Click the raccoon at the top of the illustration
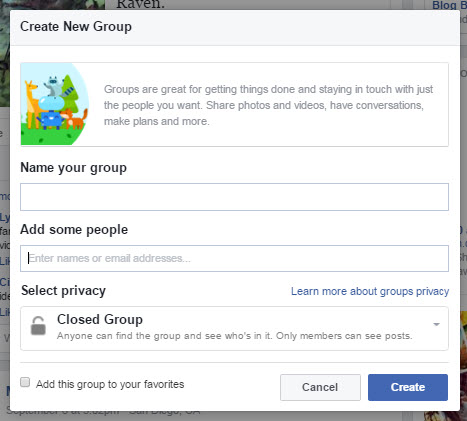467x421 pixels. [x=57, y=86]
